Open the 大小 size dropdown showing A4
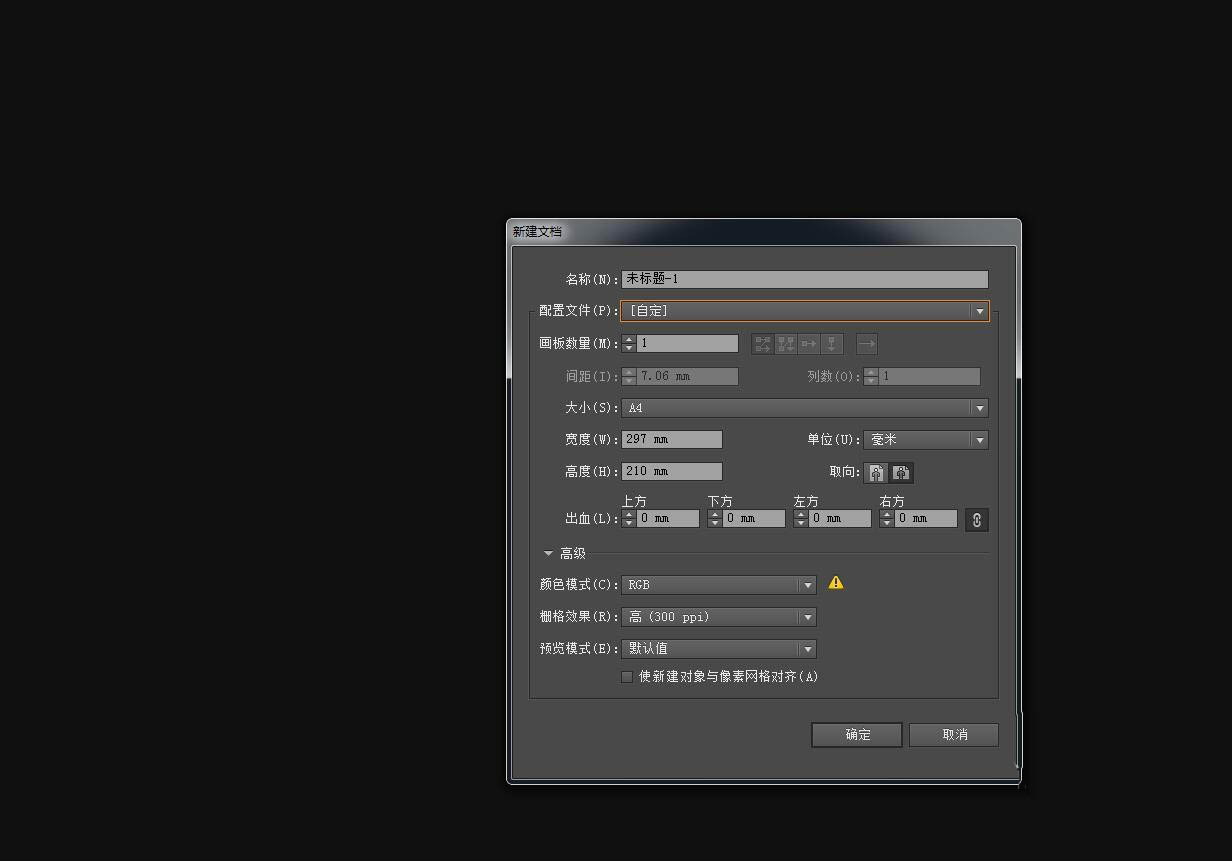Screen dimensions: 1232x861 pyautogui.click(x=805, y=408)
